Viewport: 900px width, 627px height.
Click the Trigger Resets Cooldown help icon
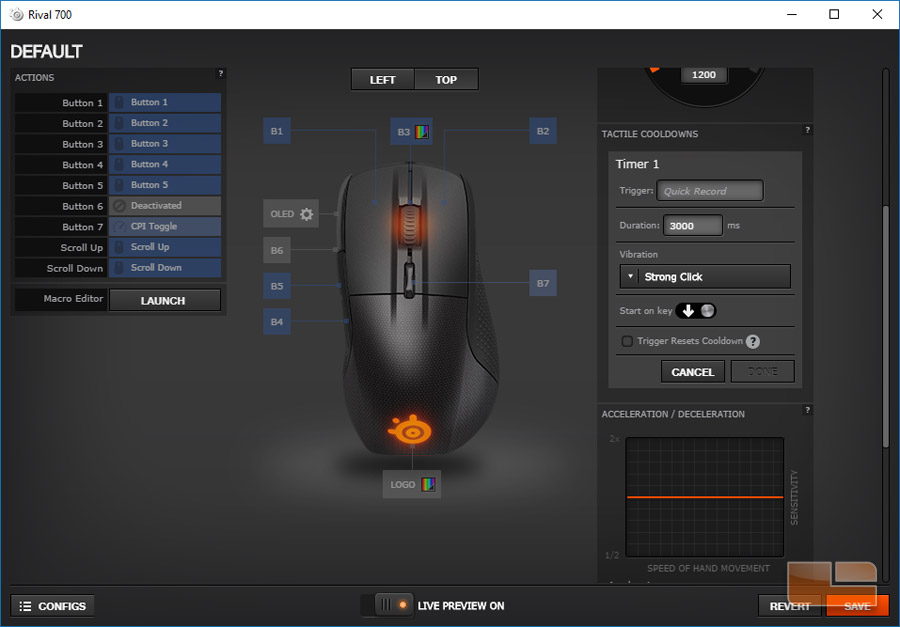point(752,342)
